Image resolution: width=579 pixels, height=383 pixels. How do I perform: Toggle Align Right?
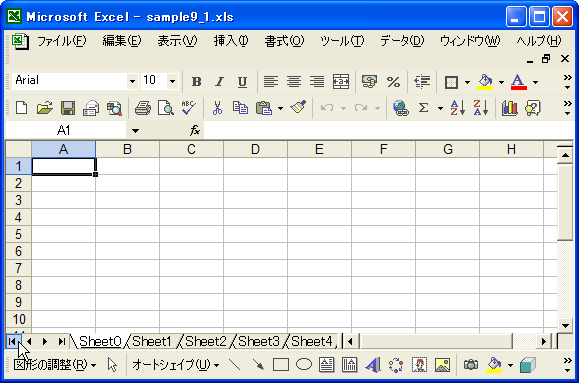pos(317,82)
